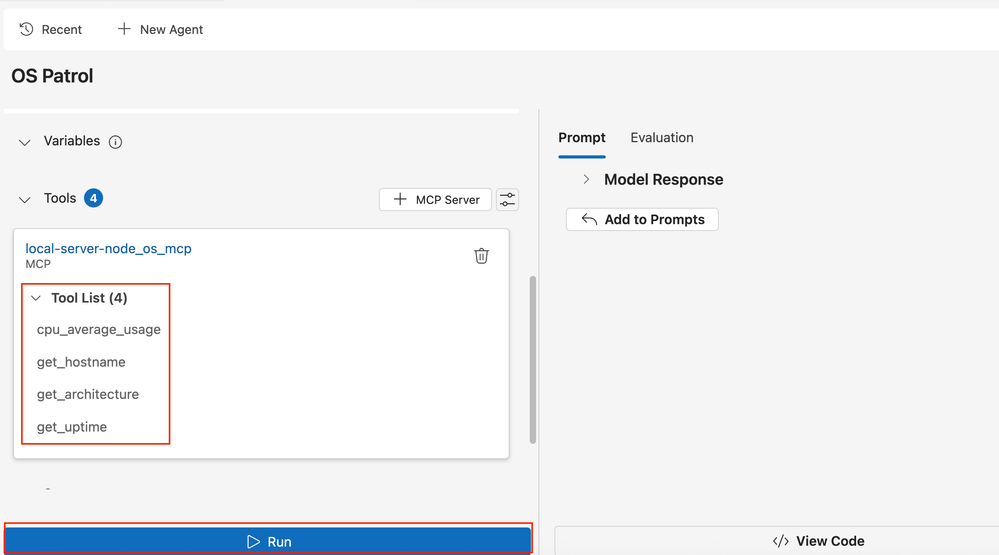
Task: Click the Tools count badge 4
Action: (93, 198)
